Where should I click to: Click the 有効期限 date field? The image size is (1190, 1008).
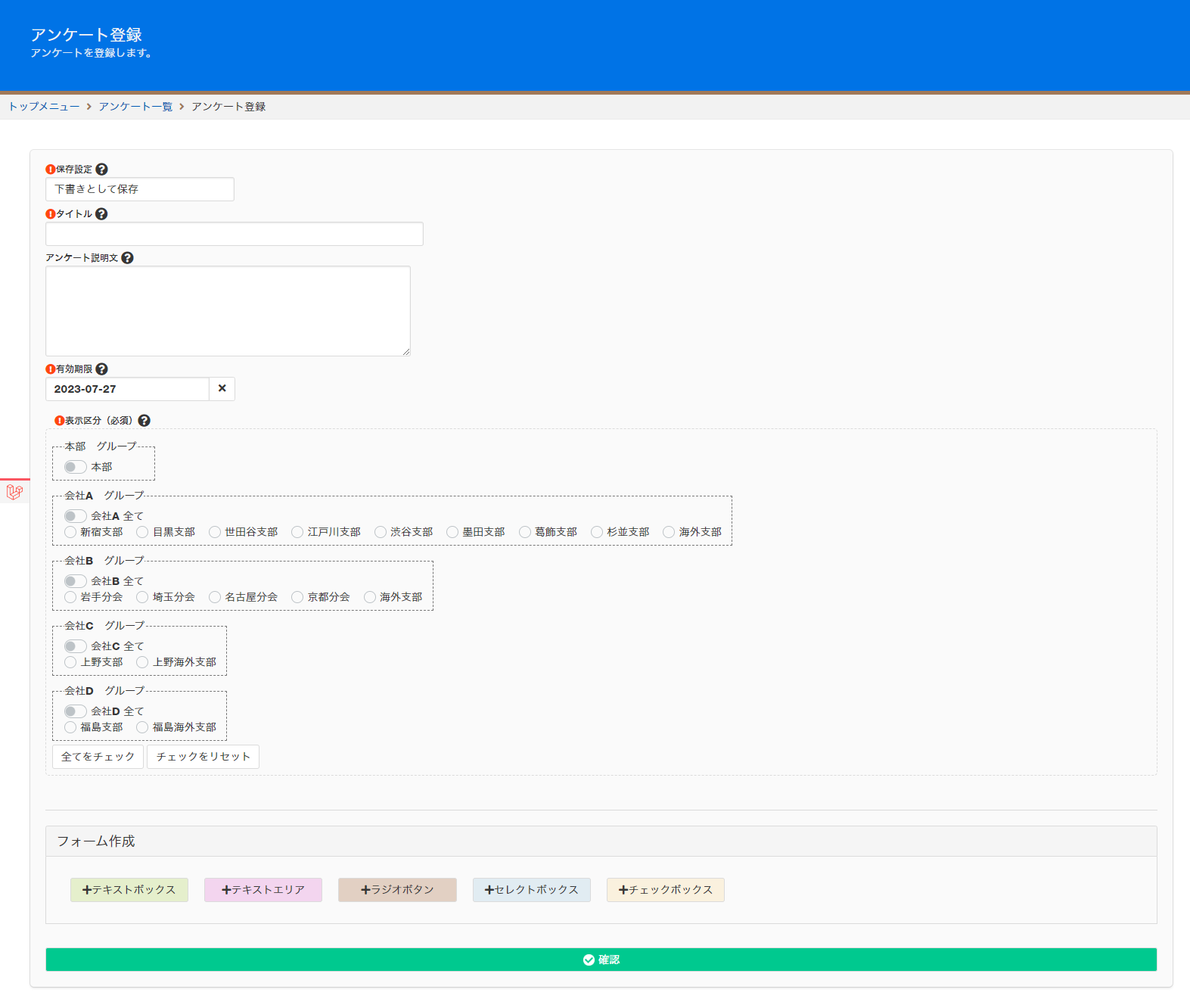[x=127, y=389]
